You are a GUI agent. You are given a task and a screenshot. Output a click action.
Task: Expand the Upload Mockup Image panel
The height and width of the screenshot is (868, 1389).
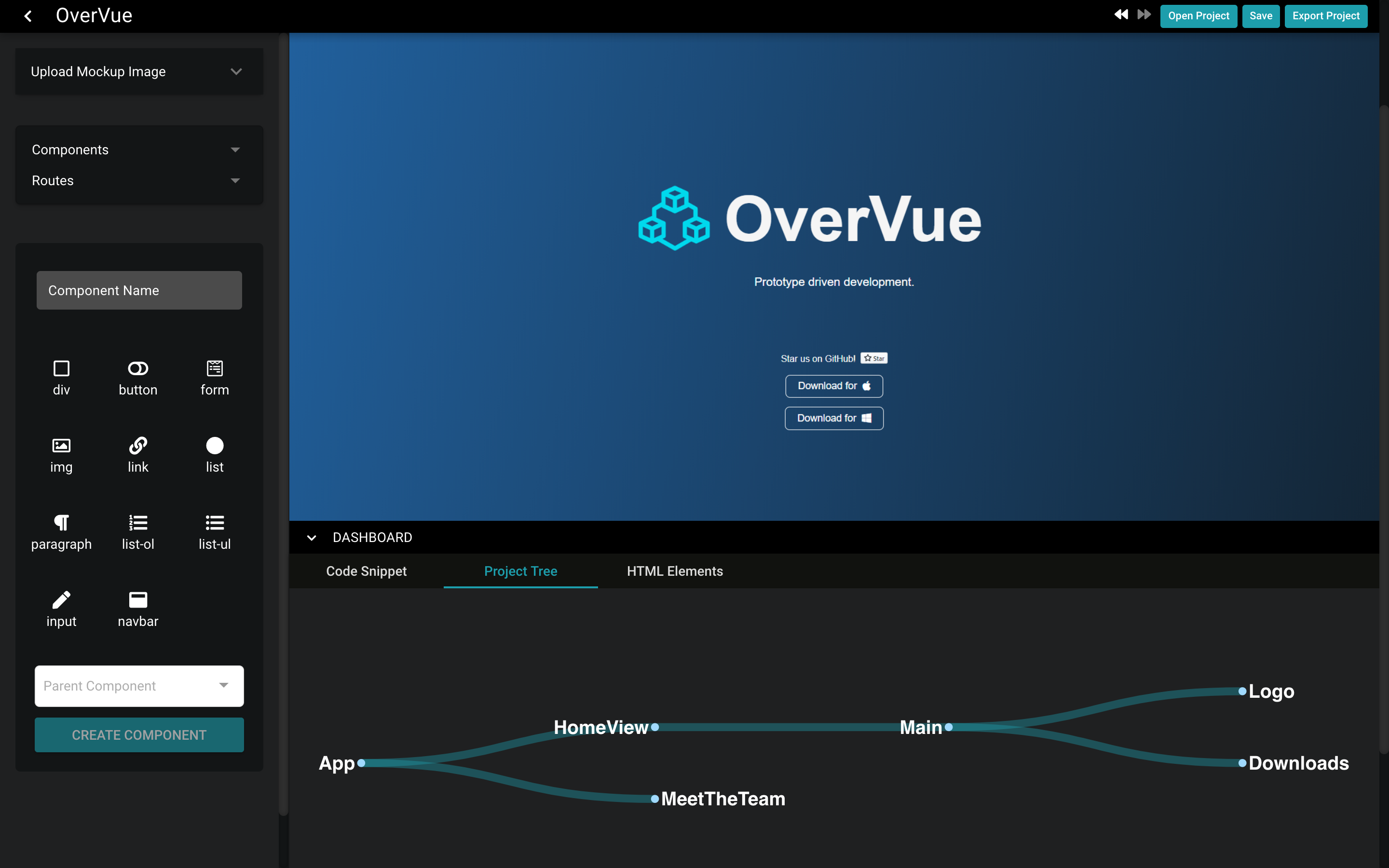pos(236,72)
